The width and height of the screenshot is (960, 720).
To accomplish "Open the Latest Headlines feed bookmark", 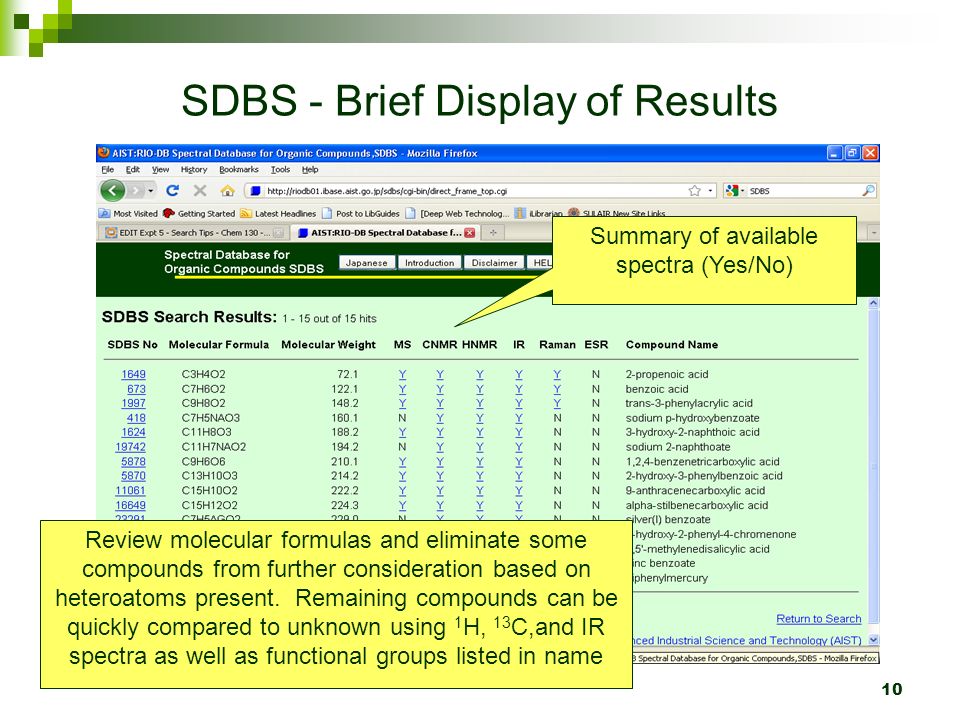I will click(278, 214).
